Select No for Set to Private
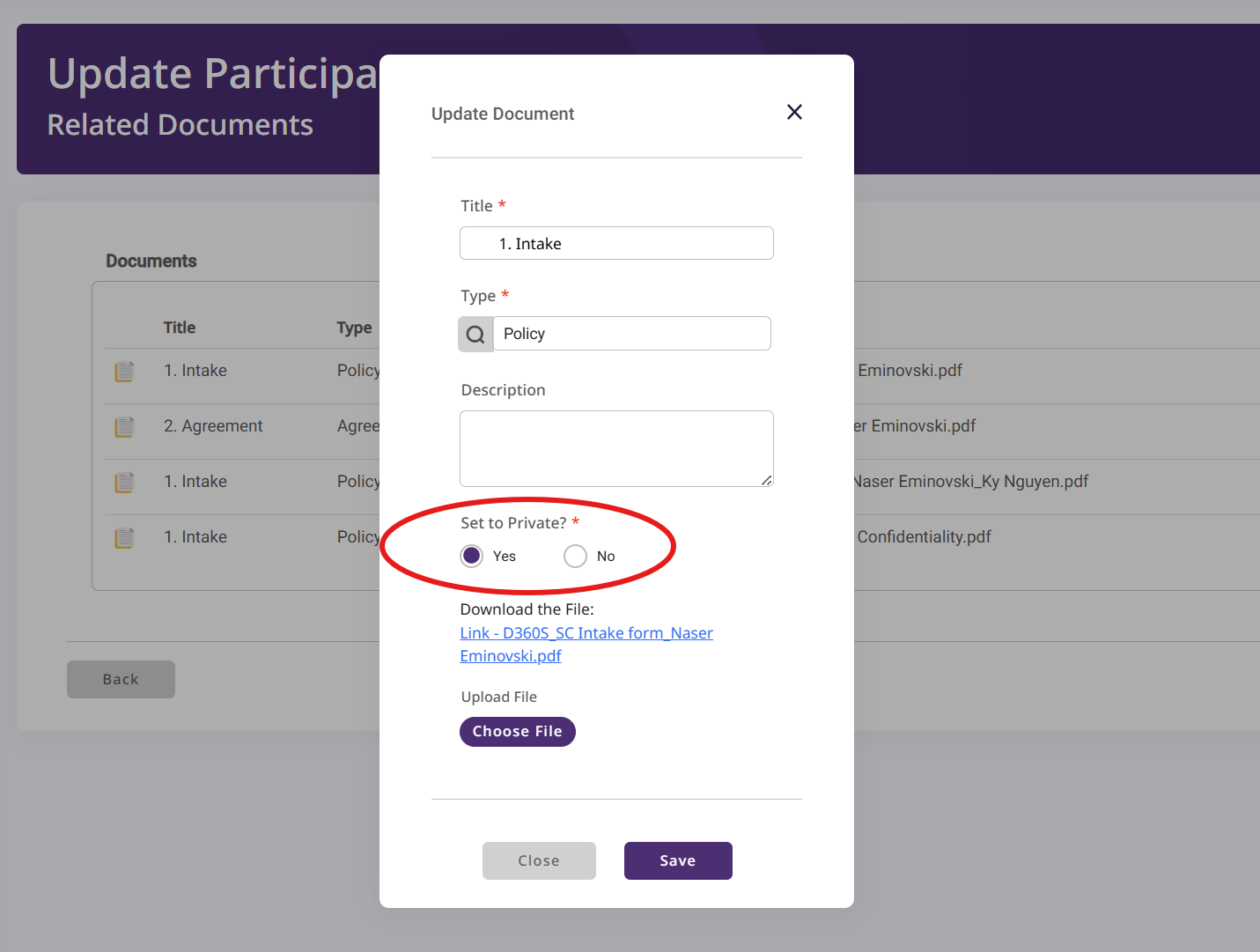The image size is (1260, 952). (x=575, y=556)
